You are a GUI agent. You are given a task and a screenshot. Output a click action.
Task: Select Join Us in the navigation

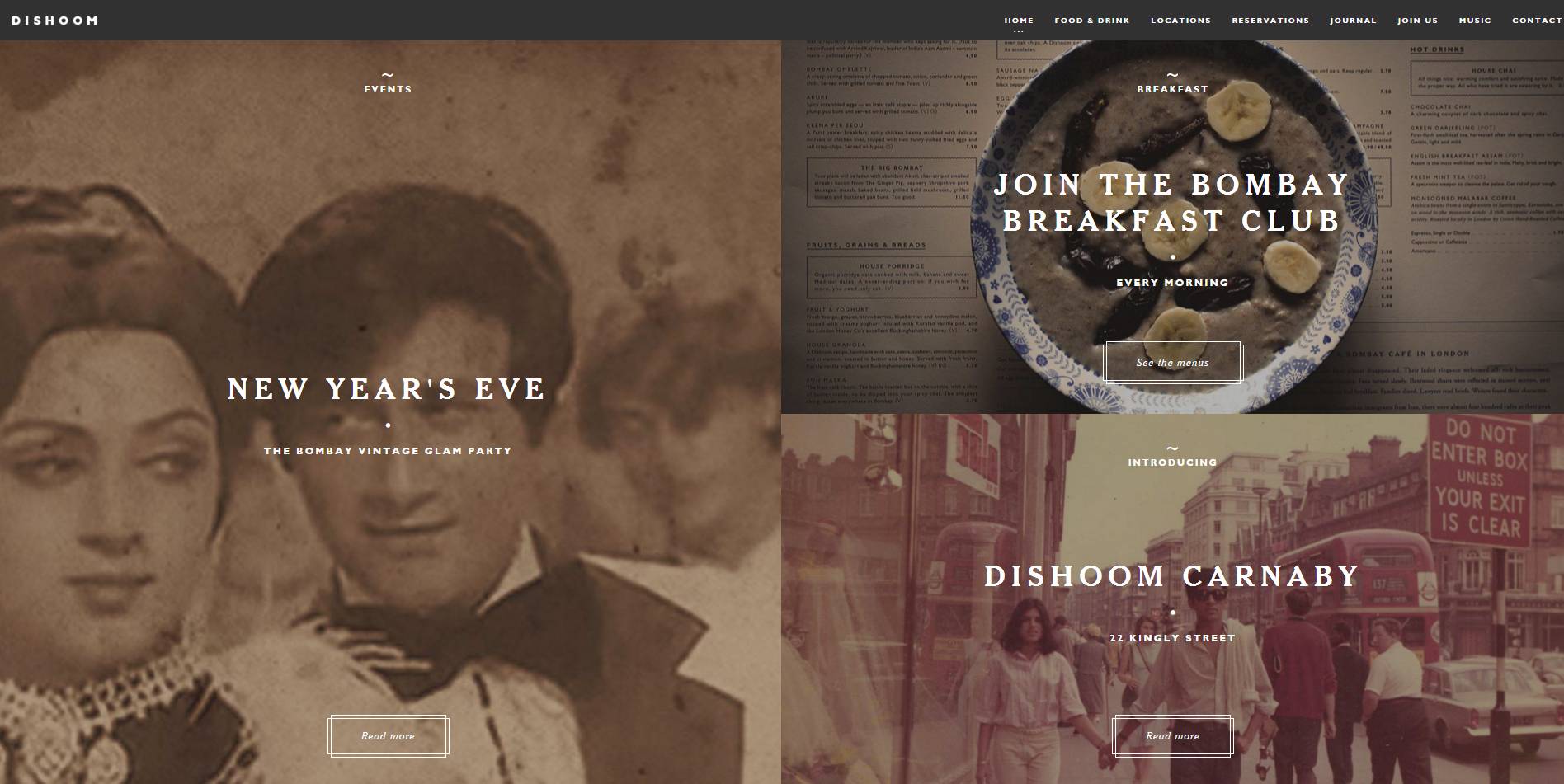(1417, 21)
